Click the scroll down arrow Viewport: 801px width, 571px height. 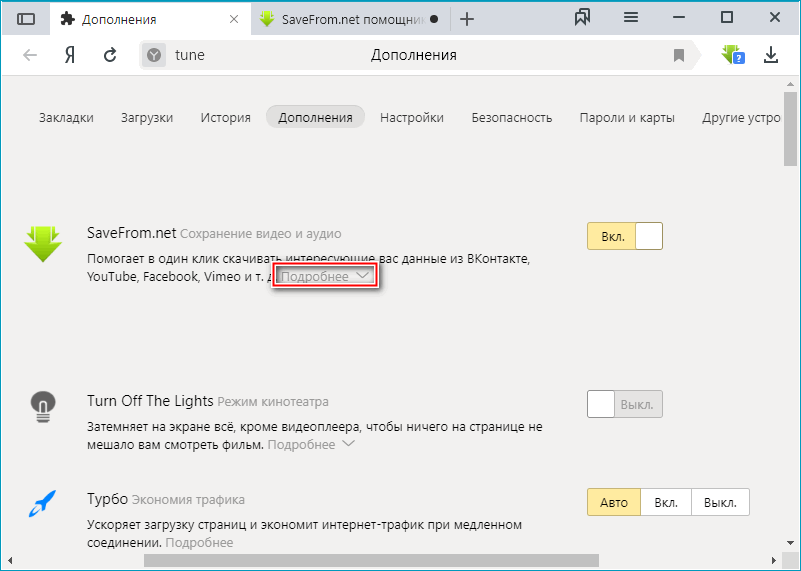791,543
